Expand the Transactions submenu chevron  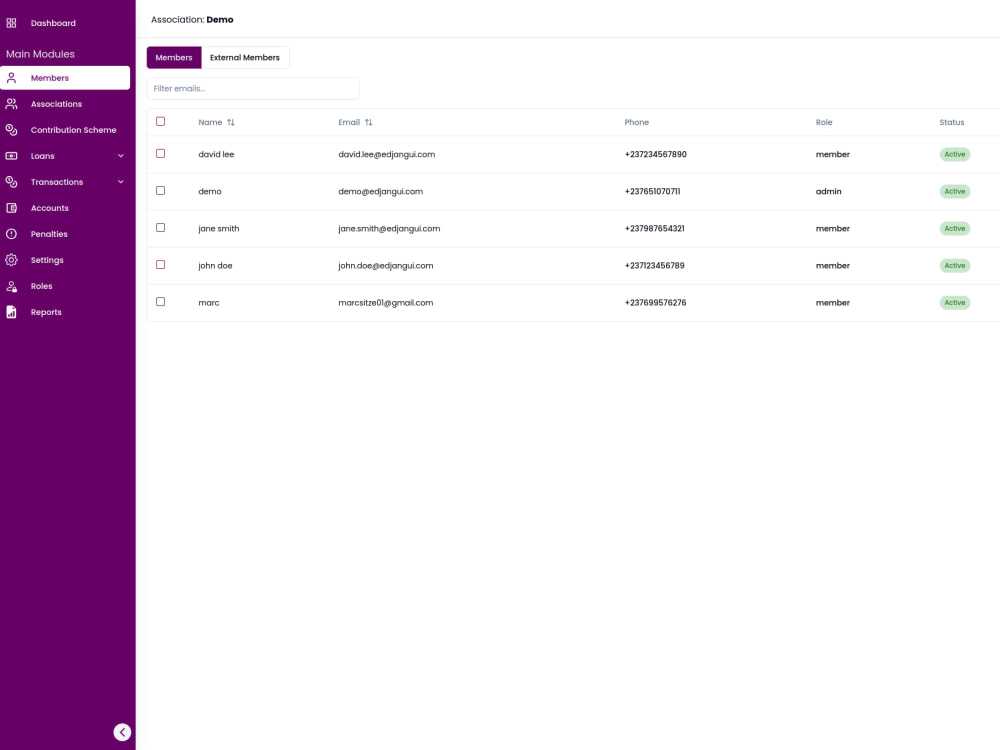click(121, 182)
